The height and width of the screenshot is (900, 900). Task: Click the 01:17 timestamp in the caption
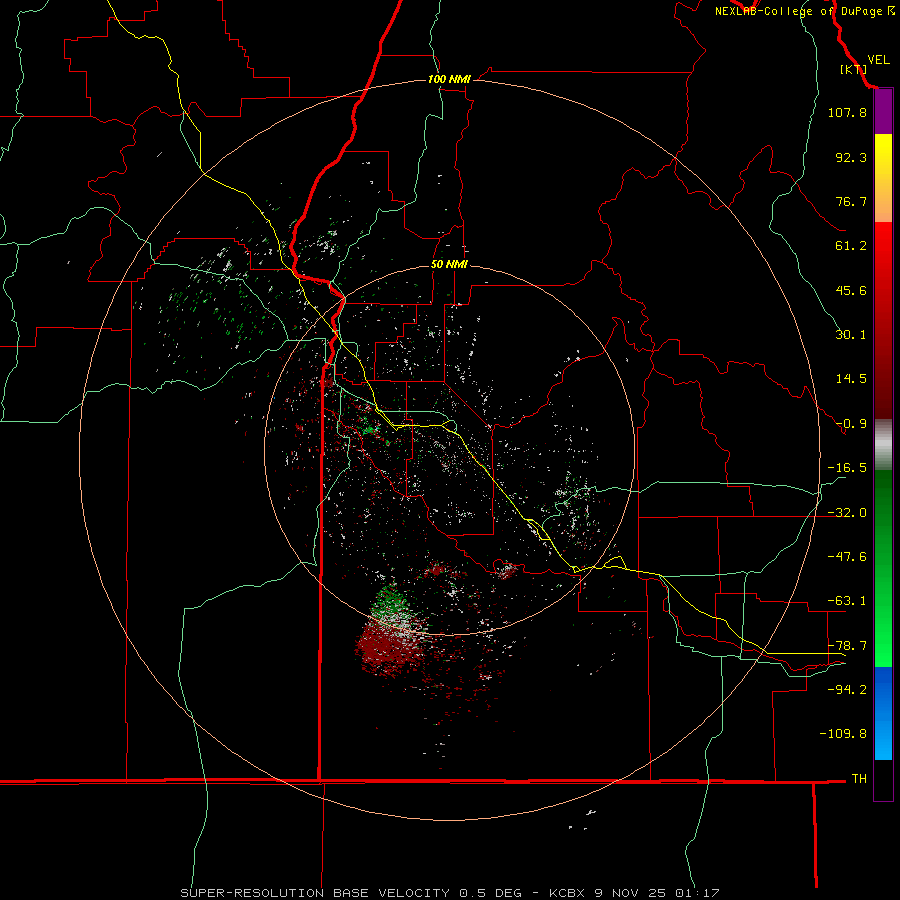(697, 893)
